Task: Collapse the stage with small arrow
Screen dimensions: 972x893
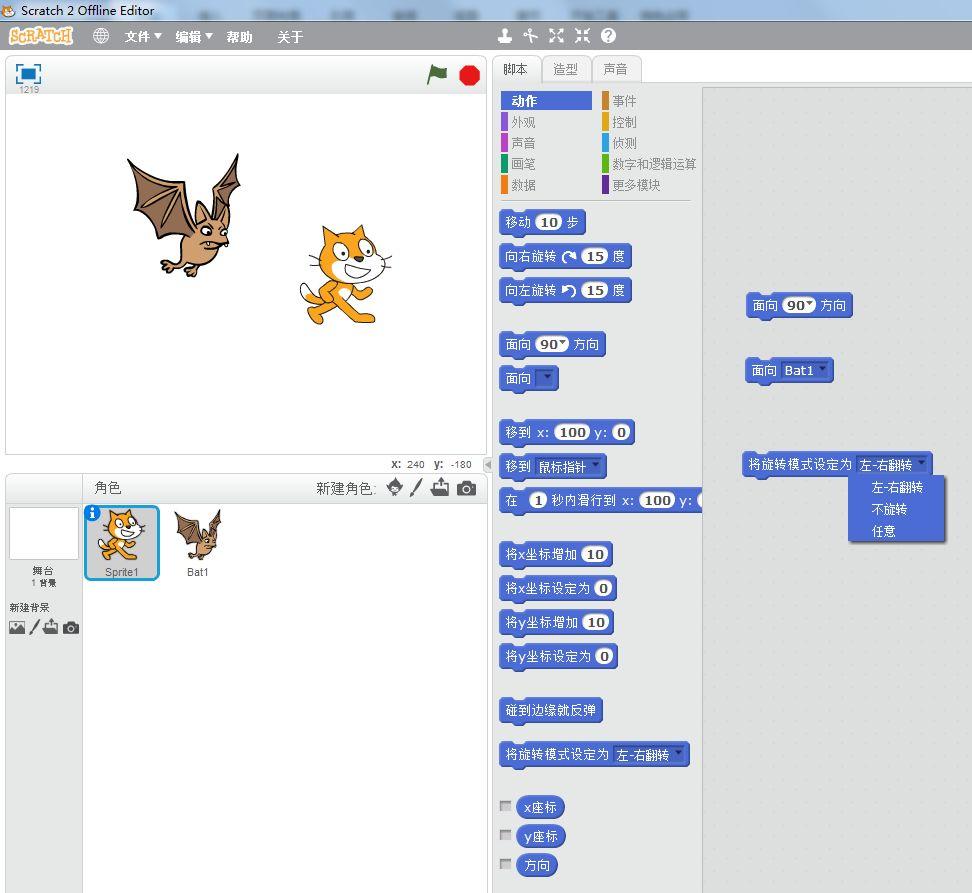Action: [488, 464]
